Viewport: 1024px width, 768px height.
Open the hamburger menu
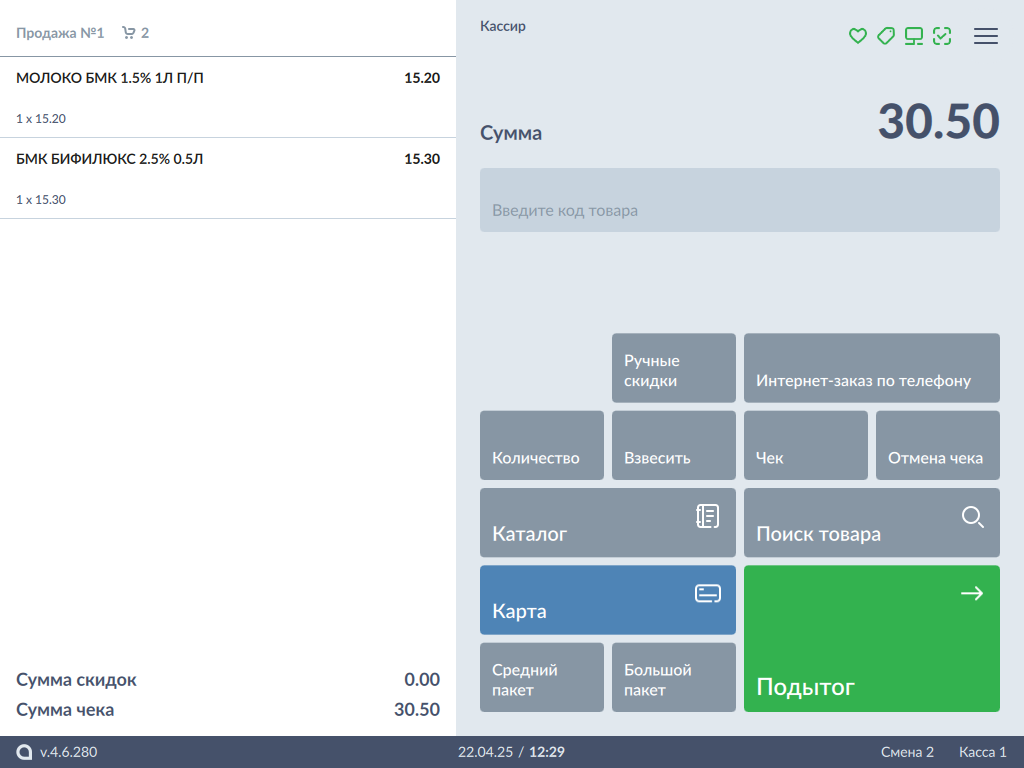point(986,36)
